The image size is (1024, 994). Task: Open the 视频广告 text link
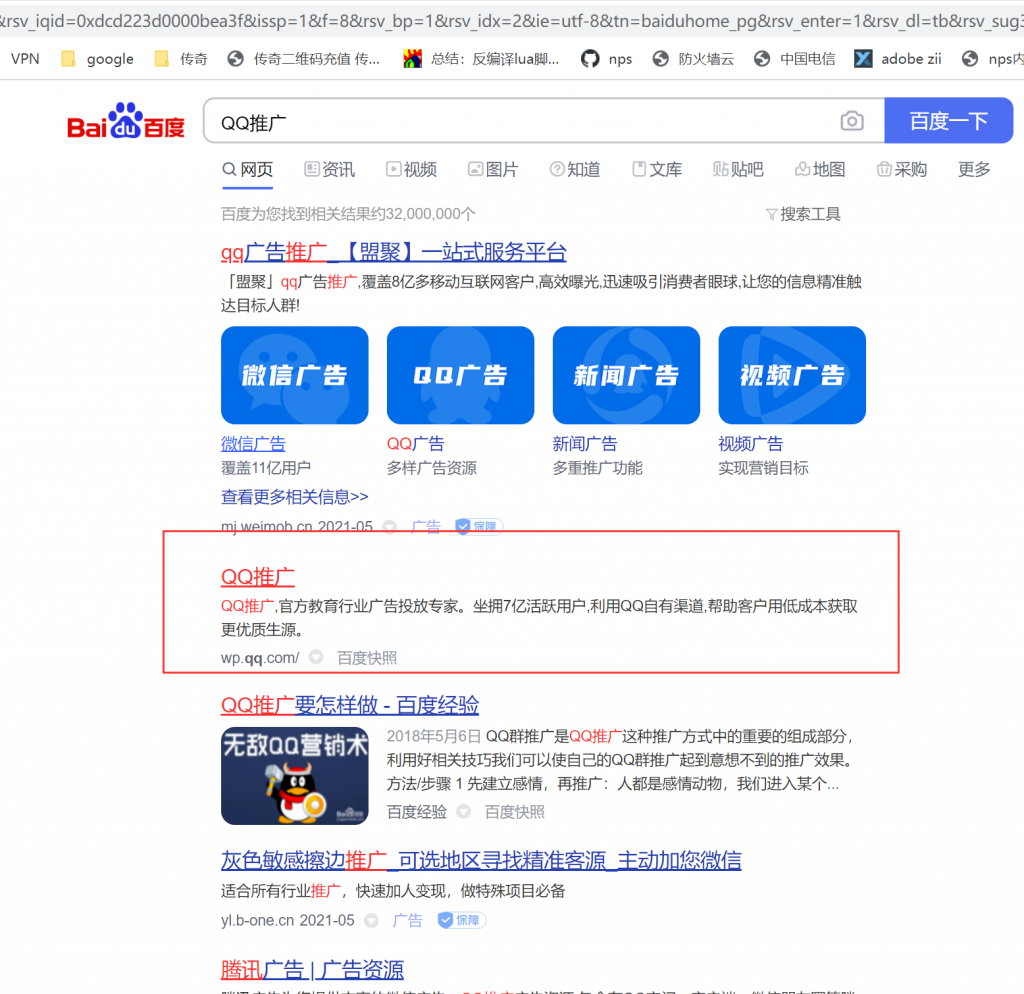click(x=750, y=444)
